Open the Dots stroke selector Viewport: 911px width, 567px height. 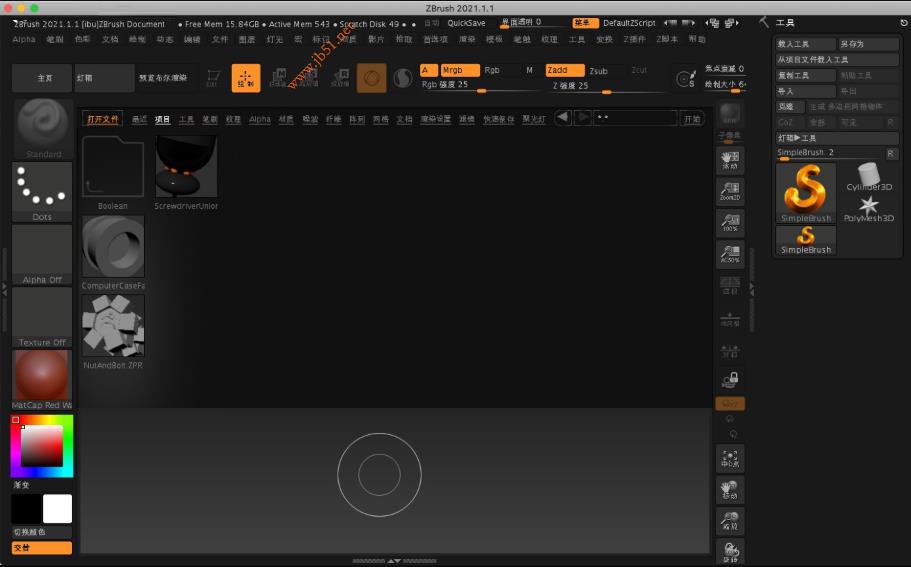[42, 192]
